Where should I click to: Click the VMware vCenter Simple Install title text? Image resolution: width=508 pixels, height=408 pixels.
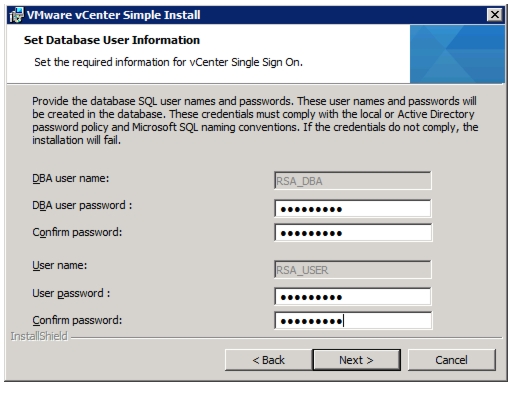point(114,15)
